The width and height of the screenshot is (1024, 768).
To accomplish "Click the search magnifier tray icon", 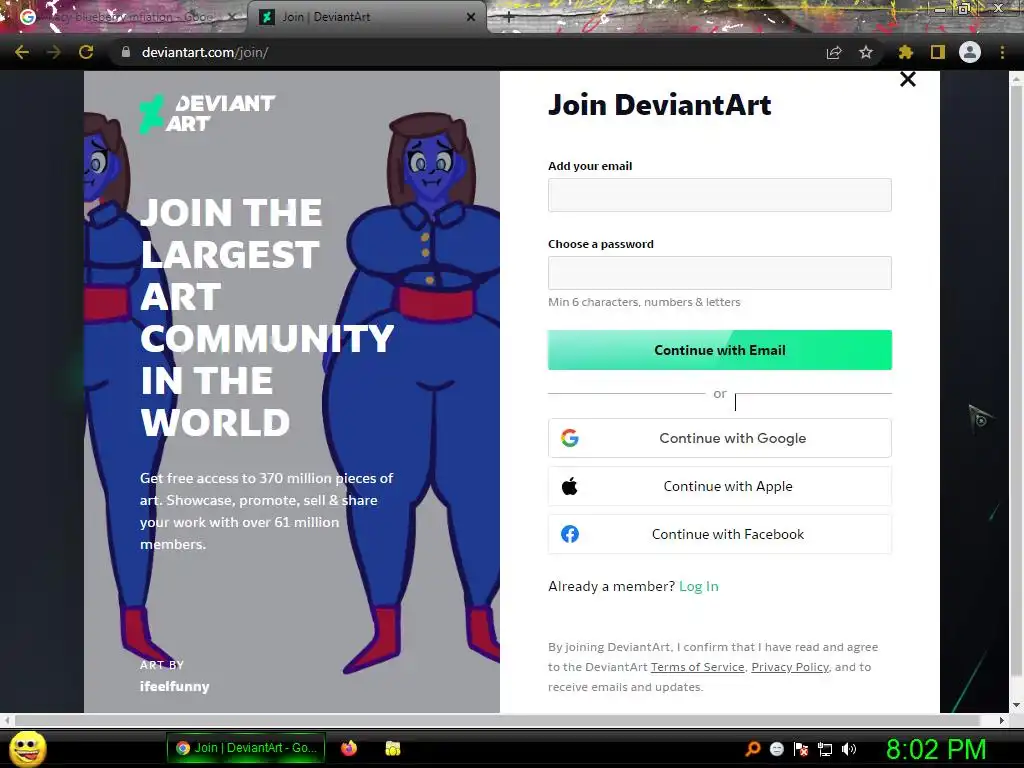I will pyautogui.click(x=752, y=749).
